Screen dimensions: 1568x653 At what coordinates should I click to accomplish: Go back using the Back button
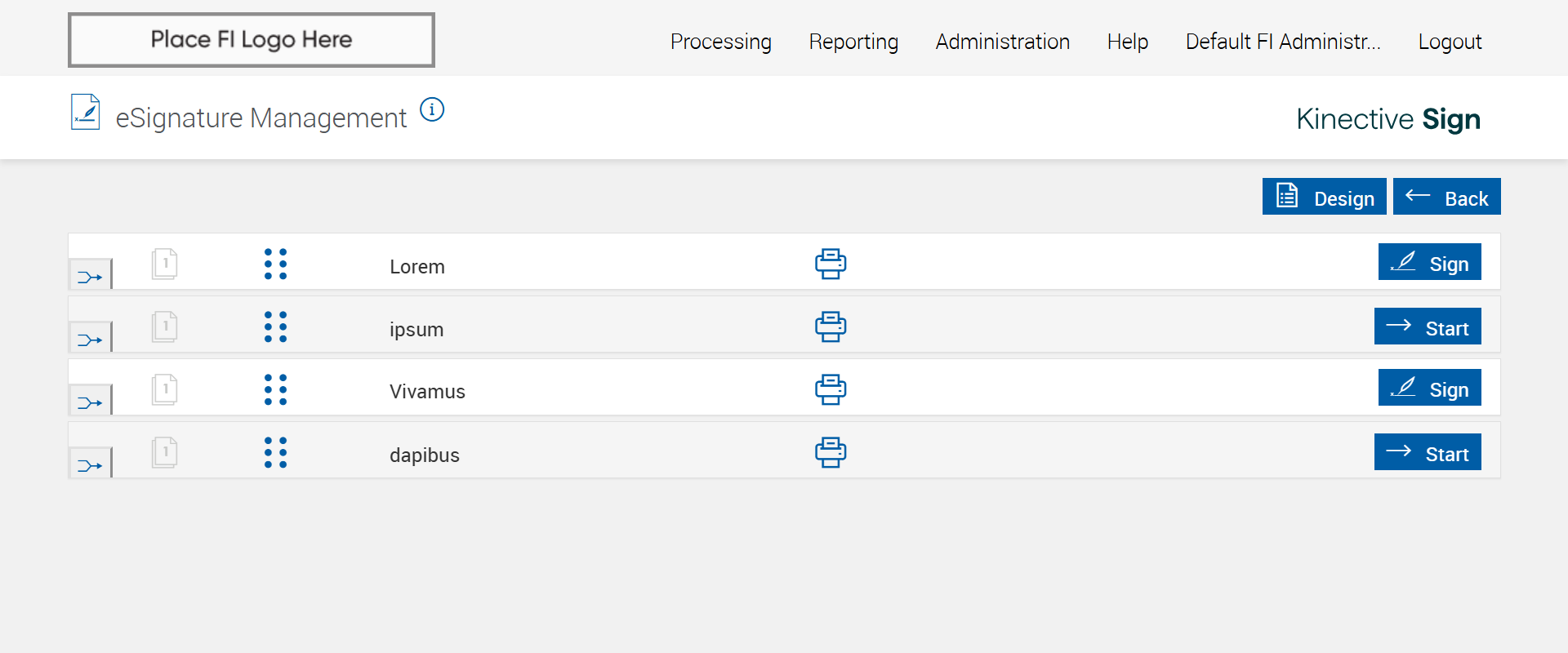click(1446, 197)
